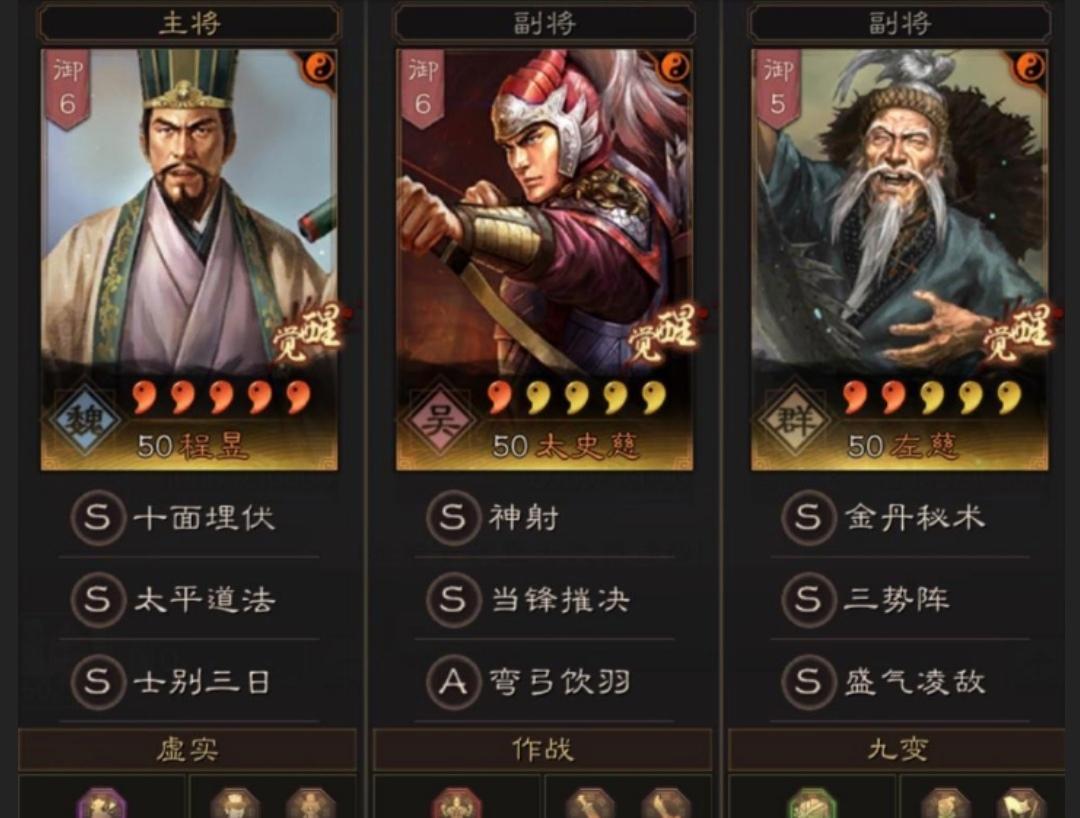Click the yin-yang icon on 程昱's portrait
This screenshot has width=1080, height=818.
tap(320, 67)
